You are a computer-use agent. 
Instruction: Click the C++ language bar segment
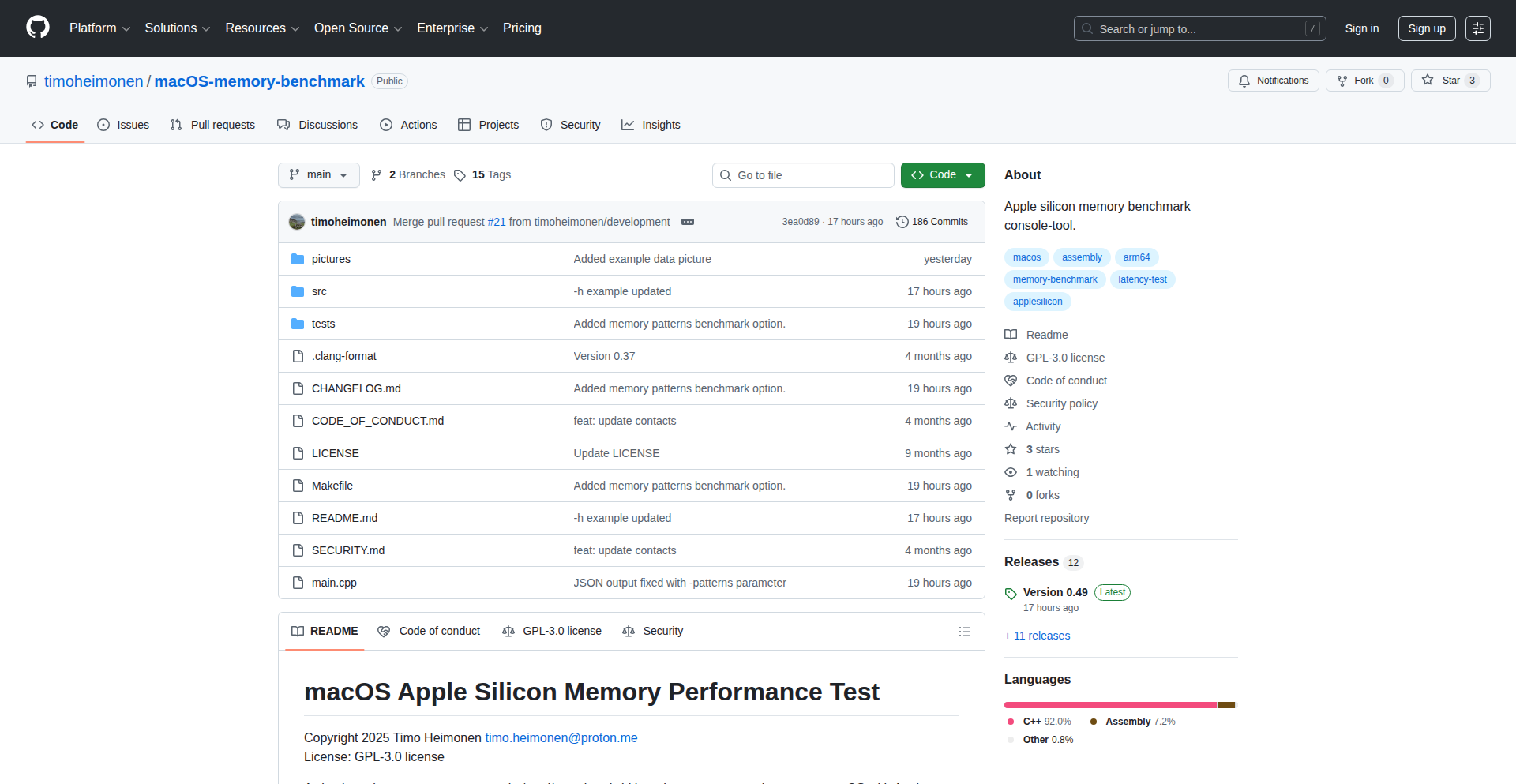pyautogui.click(x=1109, y=705)
